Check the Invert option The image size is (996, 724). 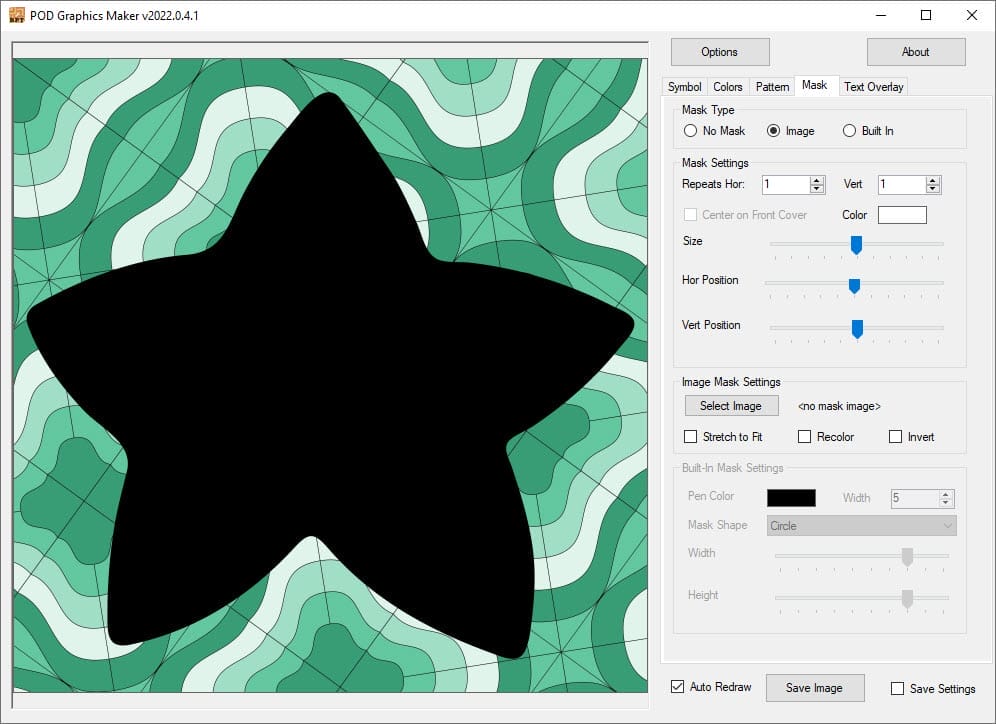point(895,437)
